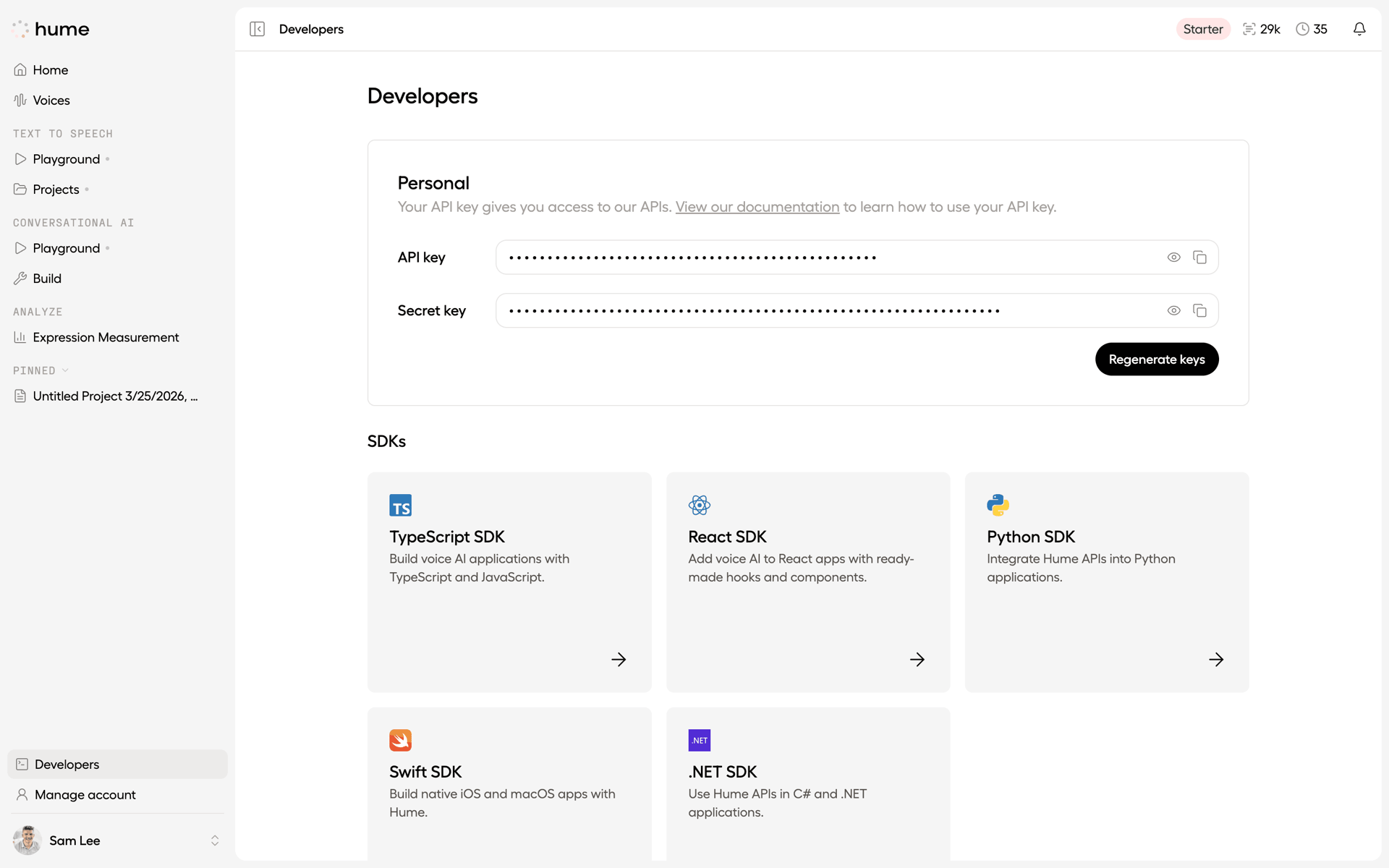
Task: Open Python SDK card title
Action: pyautogui.click(x=1031, y=537)
